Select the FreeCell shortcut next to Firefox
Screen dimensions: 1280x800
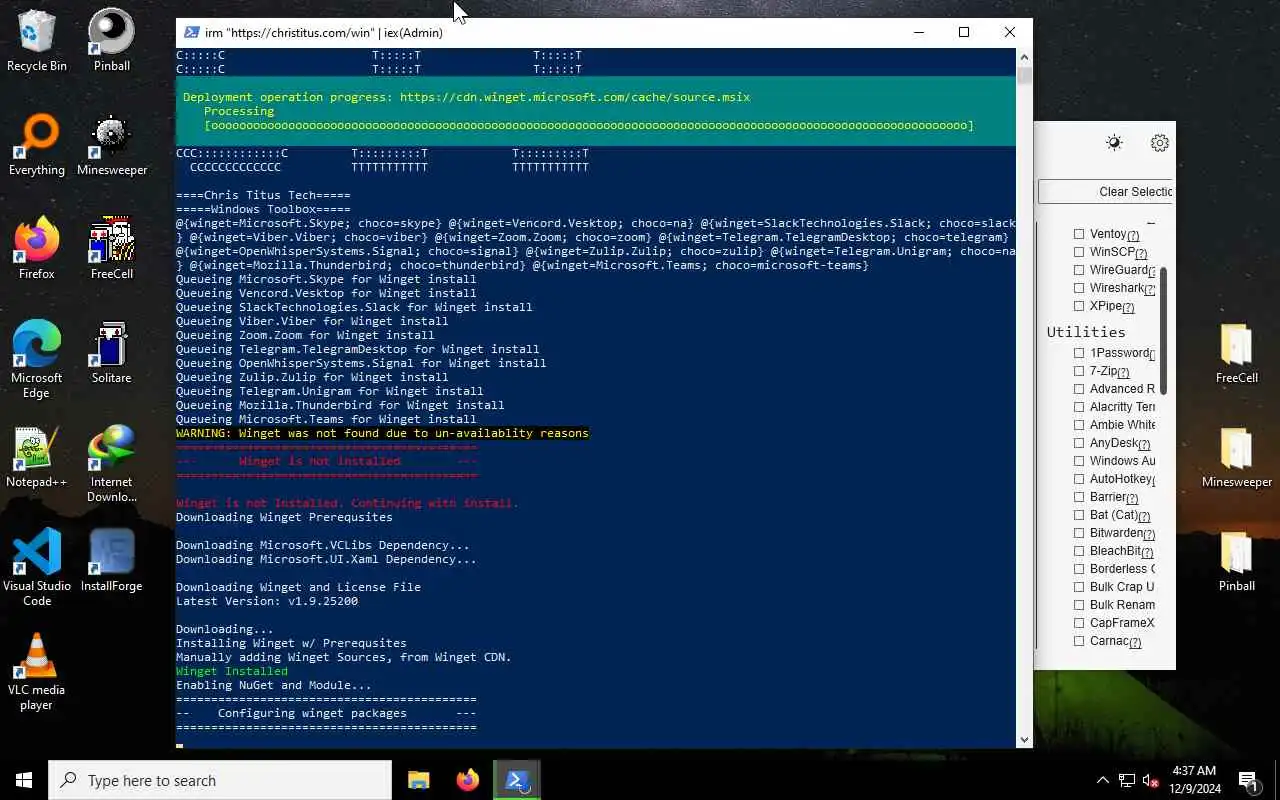tap(111, 249)
